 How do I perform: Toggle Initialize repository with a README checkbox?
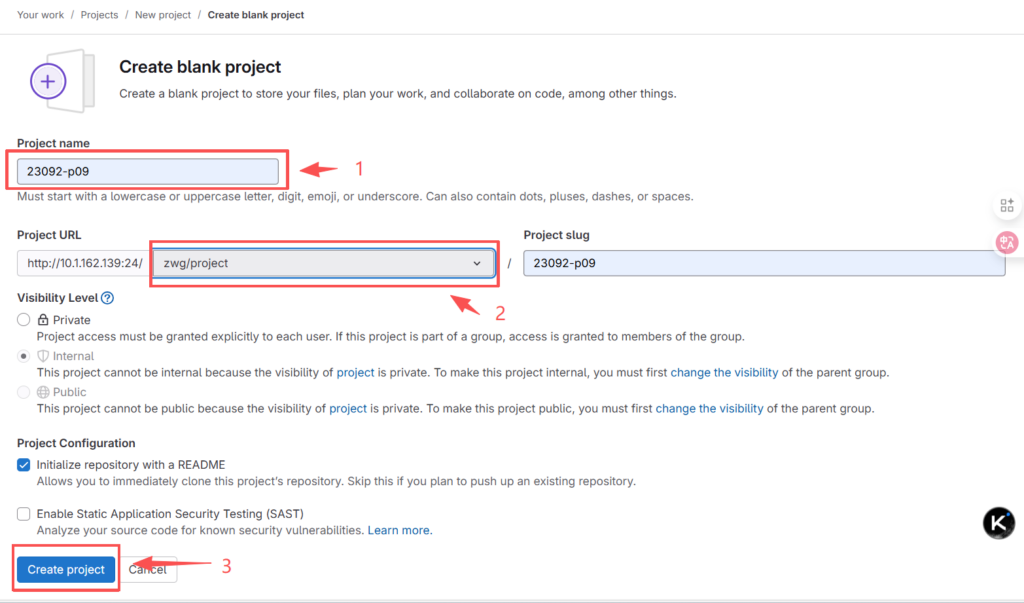click(x=24, y=465)
